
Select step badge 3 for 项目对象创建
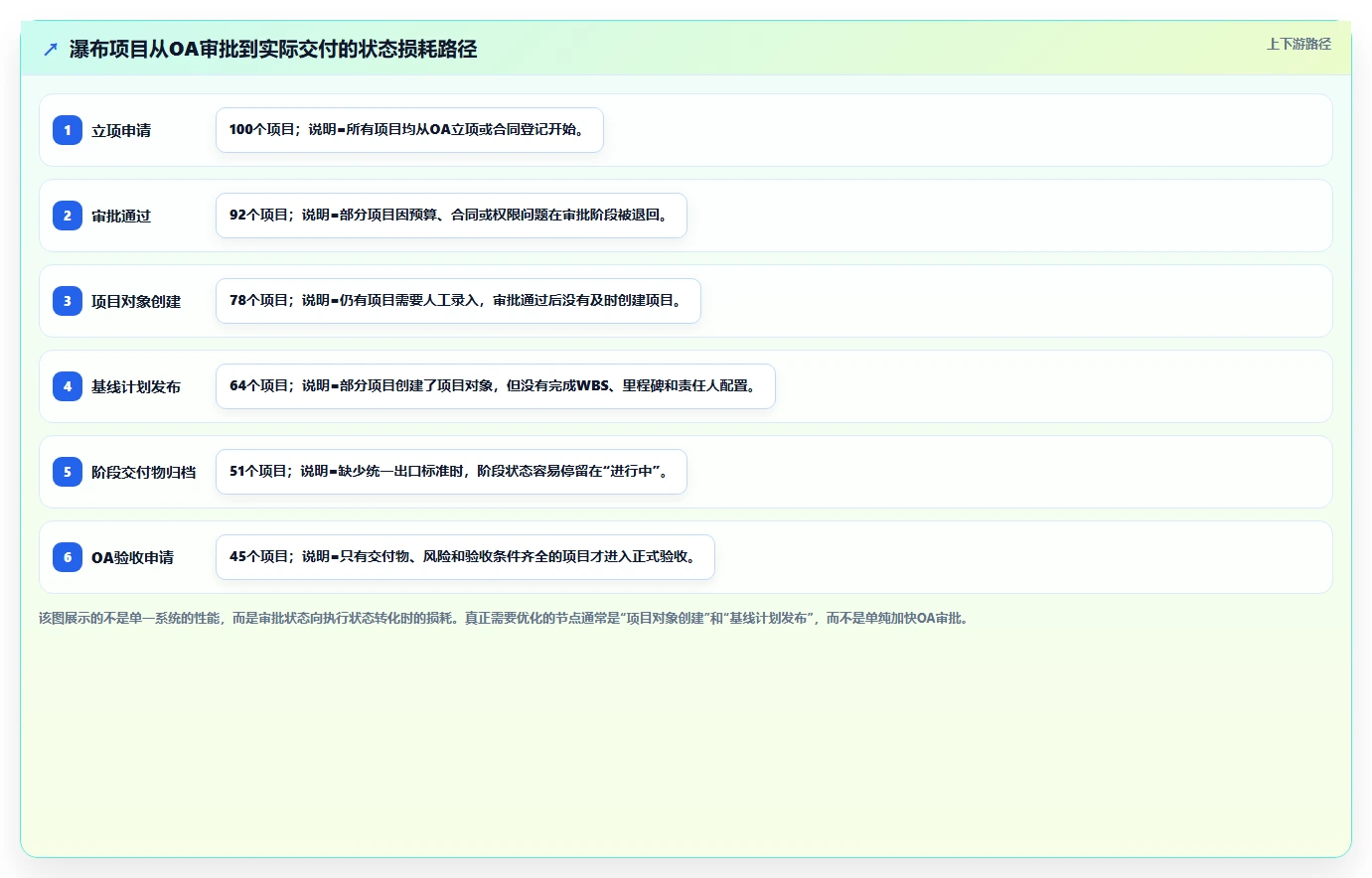(68, 301)
